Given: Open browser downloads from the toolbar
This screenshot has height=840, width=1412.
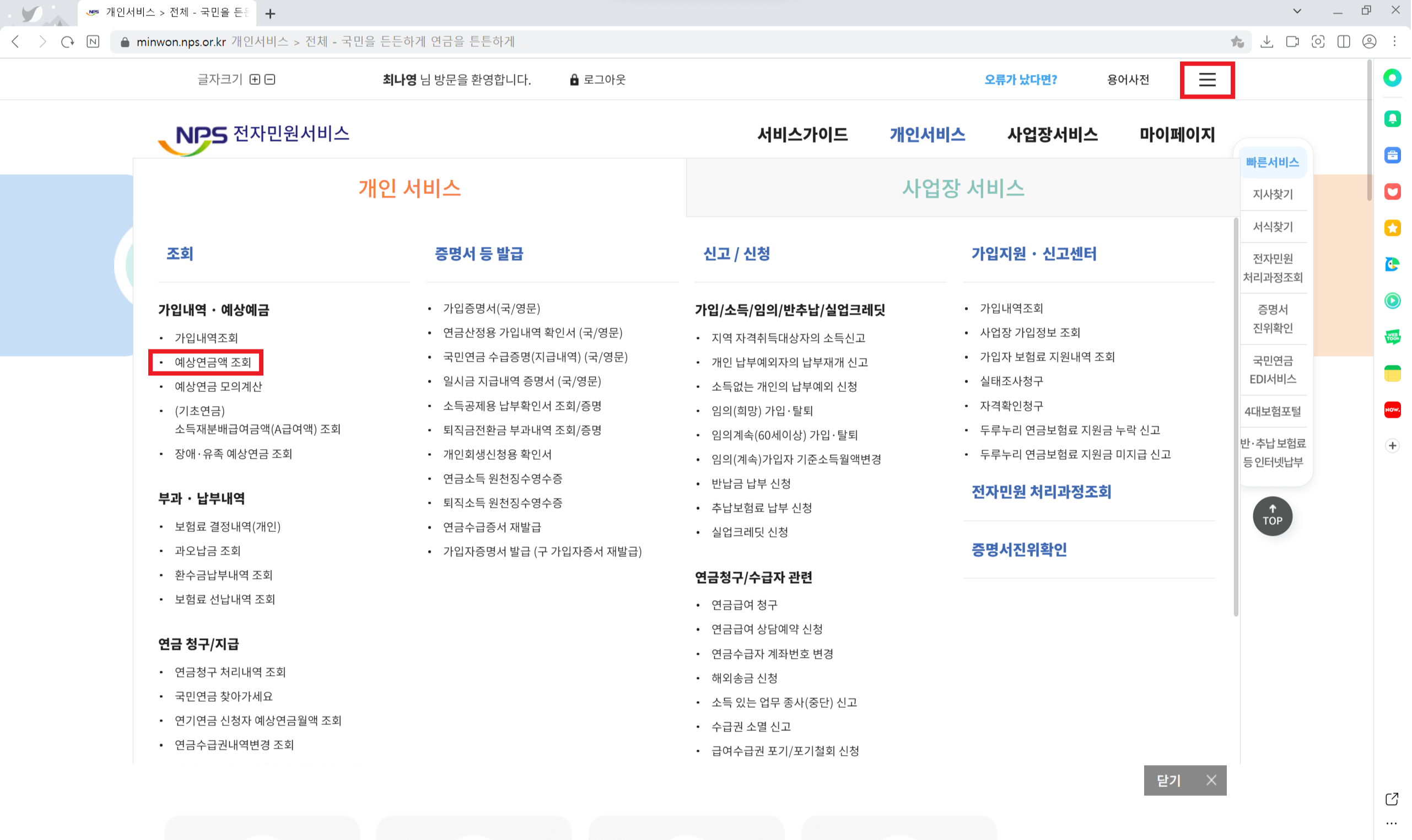Looking at the screenshot, I should tap(1267, 41).
